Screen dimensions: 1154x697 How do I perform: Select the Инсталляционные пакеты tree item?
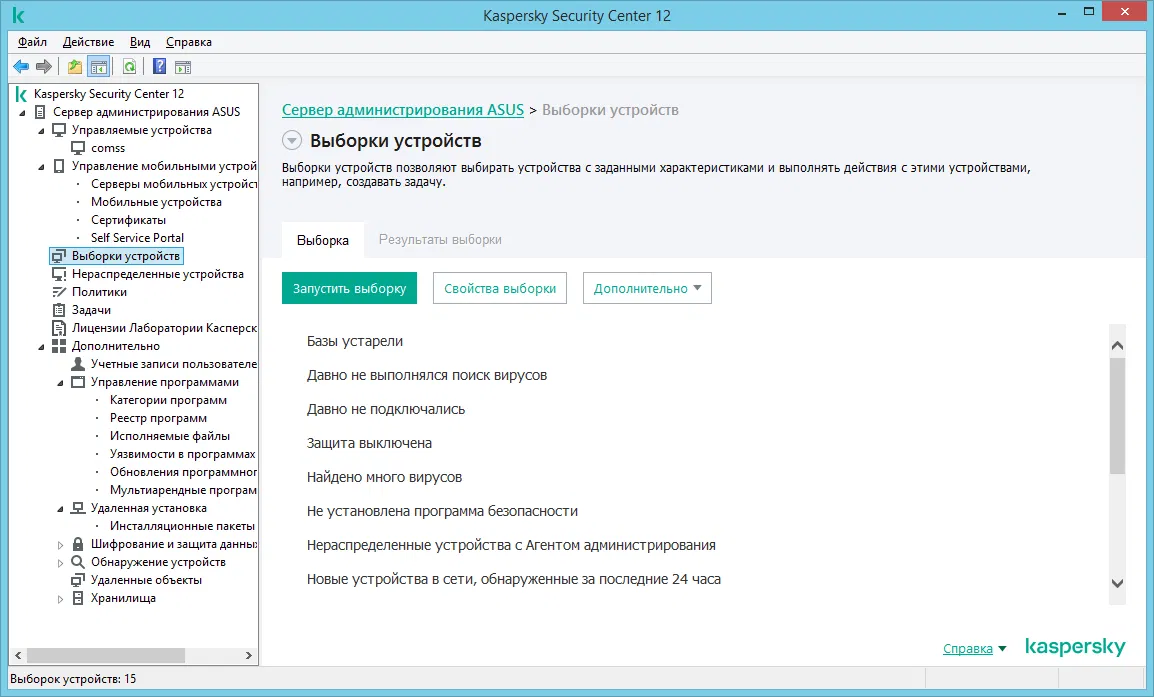(x=182, y=526)
